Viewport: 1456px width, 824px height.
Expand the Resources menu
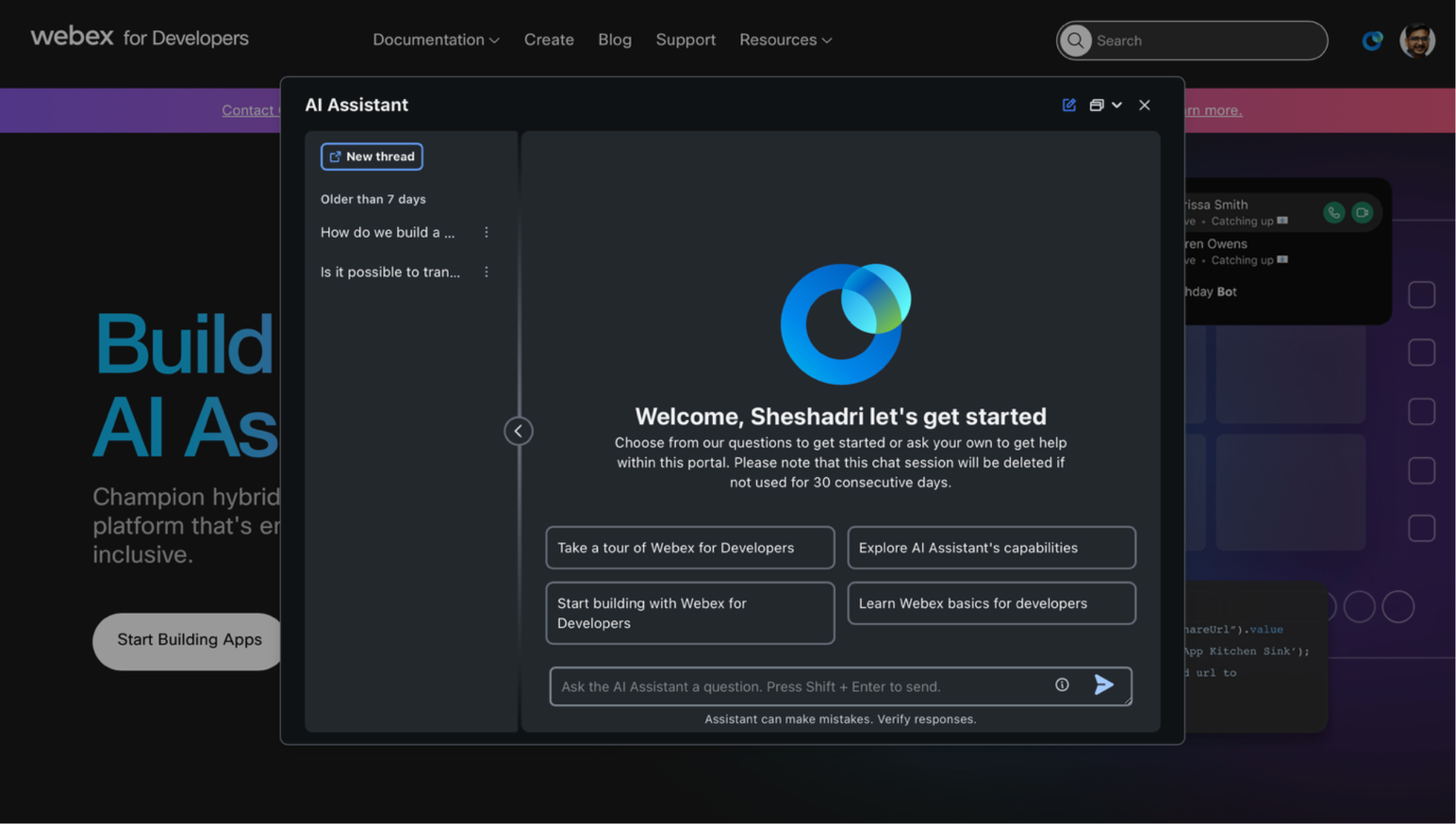click(786, 39)
